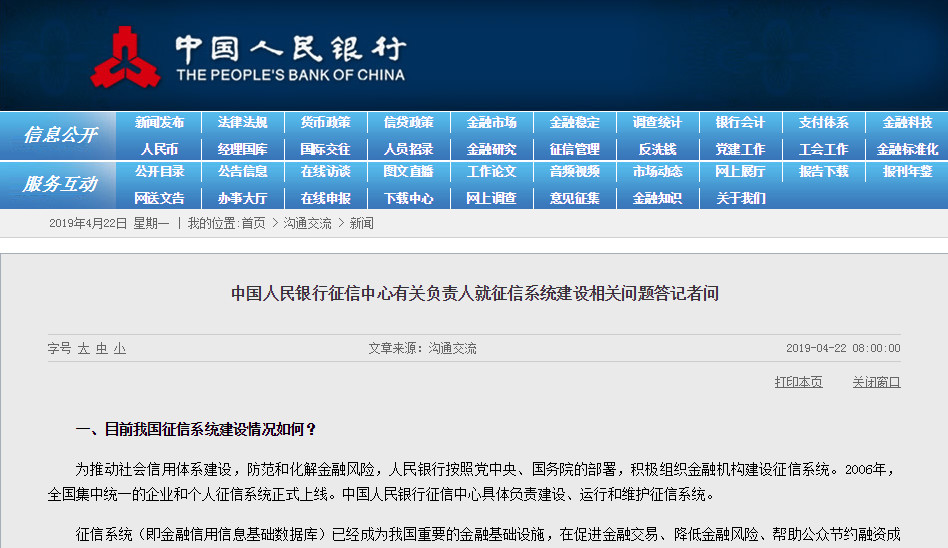Screen dimensions: 948x548
Task: Select 在线访谈 menu item
Action: coord(325,171)
